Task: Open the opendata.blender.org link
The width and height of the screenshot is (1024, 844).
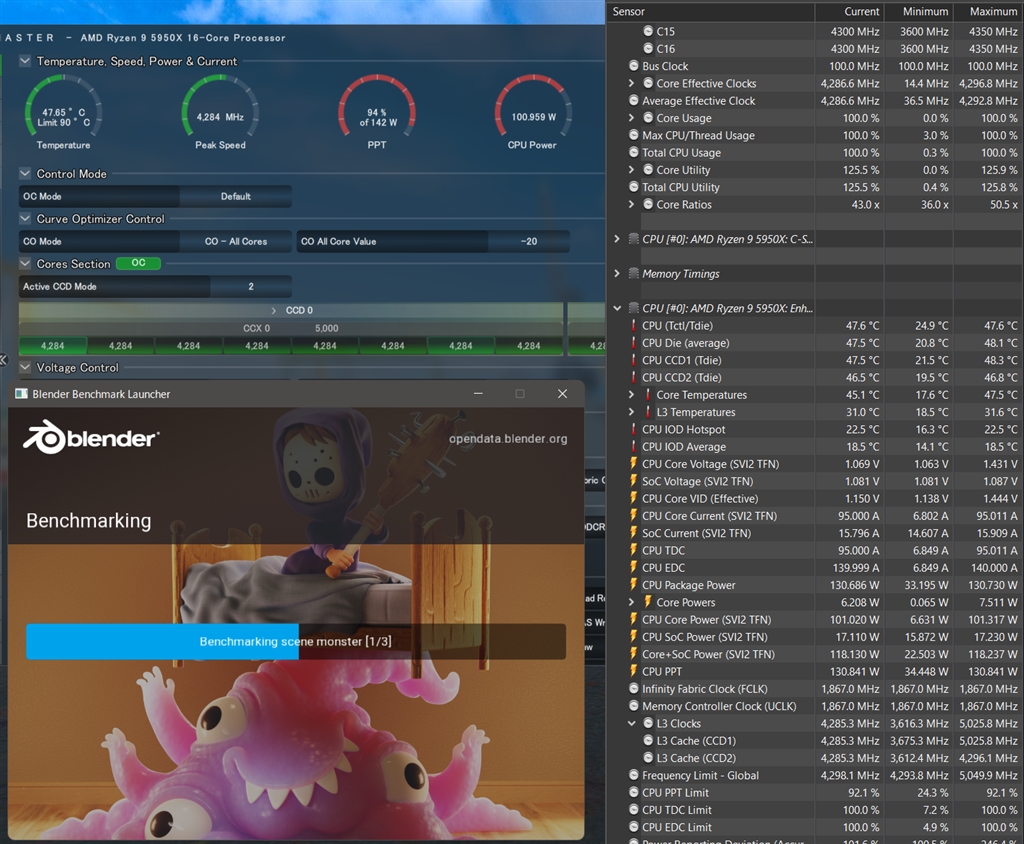Action: 508,438
